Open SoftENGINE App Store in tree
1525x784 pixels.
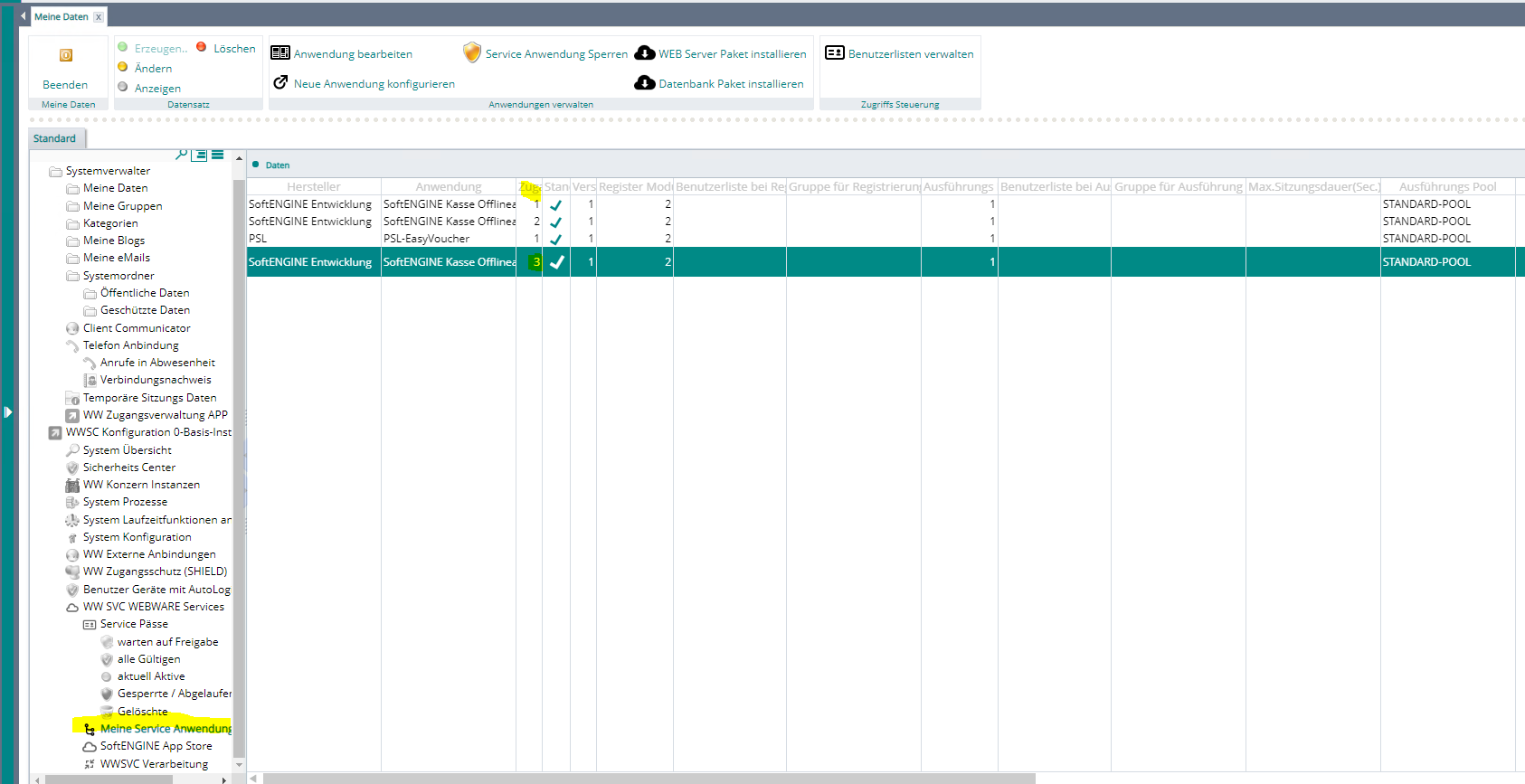tap(156, 746)
